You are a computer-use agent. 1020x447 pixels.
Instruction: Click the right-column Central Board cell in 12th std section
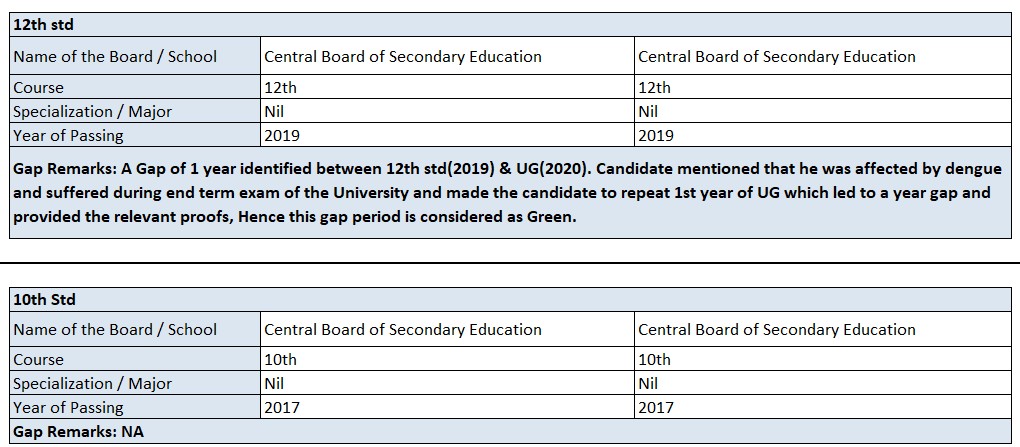(x=777, y=57)
